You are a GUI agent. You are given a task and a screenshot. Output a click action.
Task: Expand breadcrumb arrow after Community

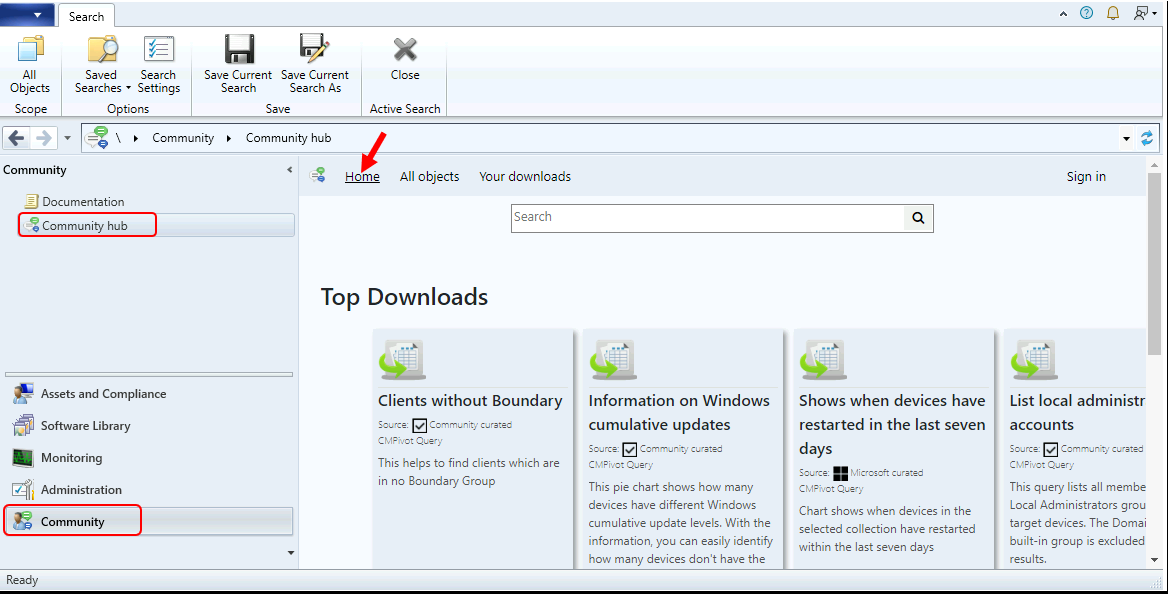tap(229, 139)
